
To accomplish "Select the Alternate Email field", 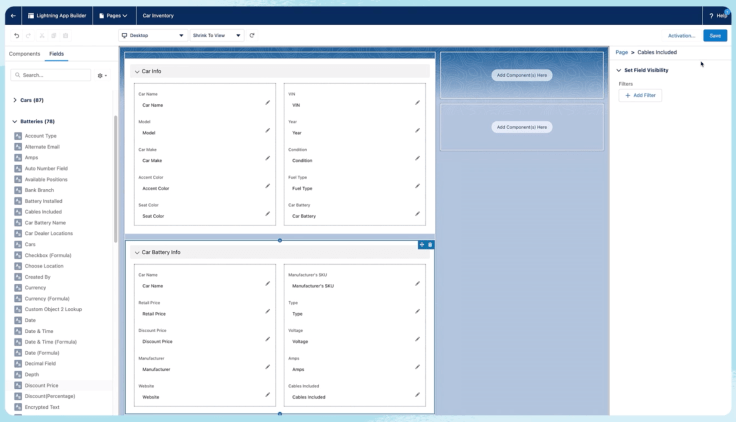I will [42, 147].
